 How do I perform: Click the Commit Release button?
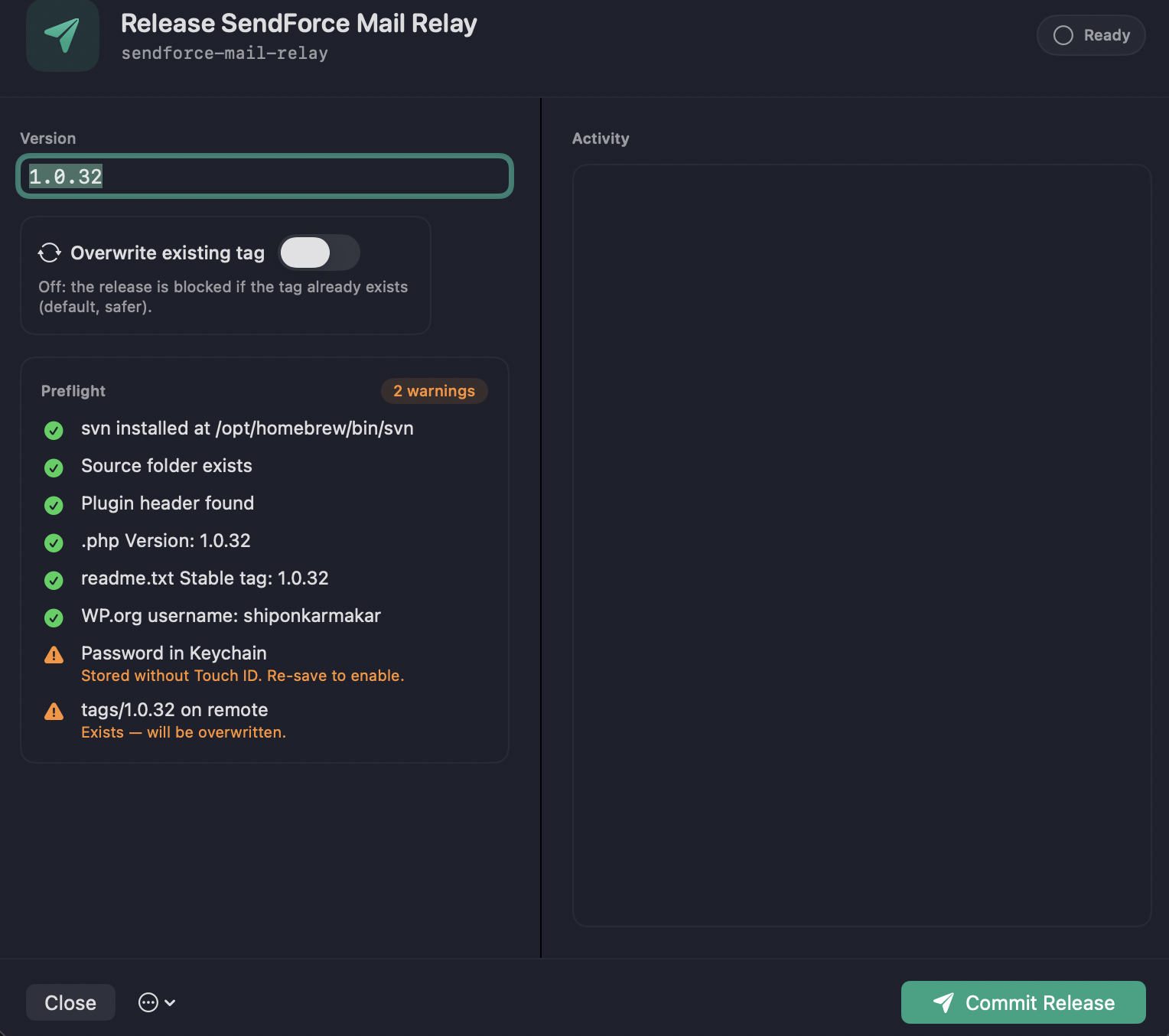pyautogui.click(x=1024, y=1002)
